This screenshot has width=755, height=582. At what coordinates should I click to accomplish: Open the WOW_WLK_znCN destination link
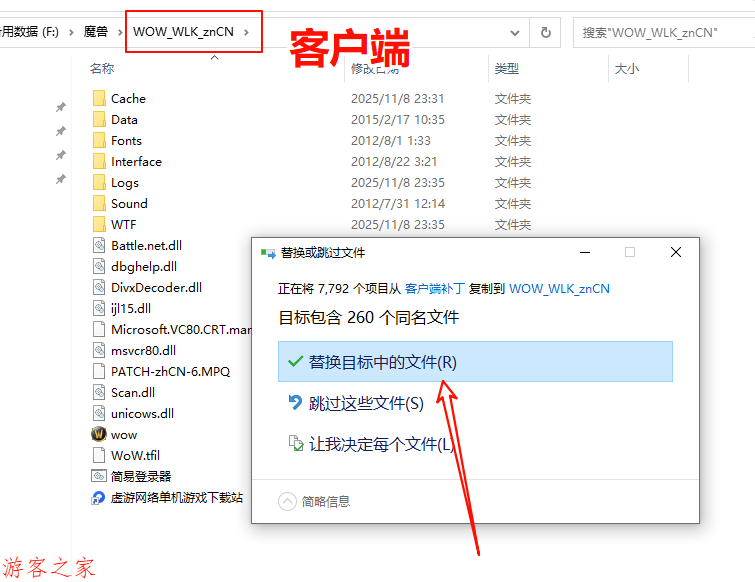click(559, 288)
